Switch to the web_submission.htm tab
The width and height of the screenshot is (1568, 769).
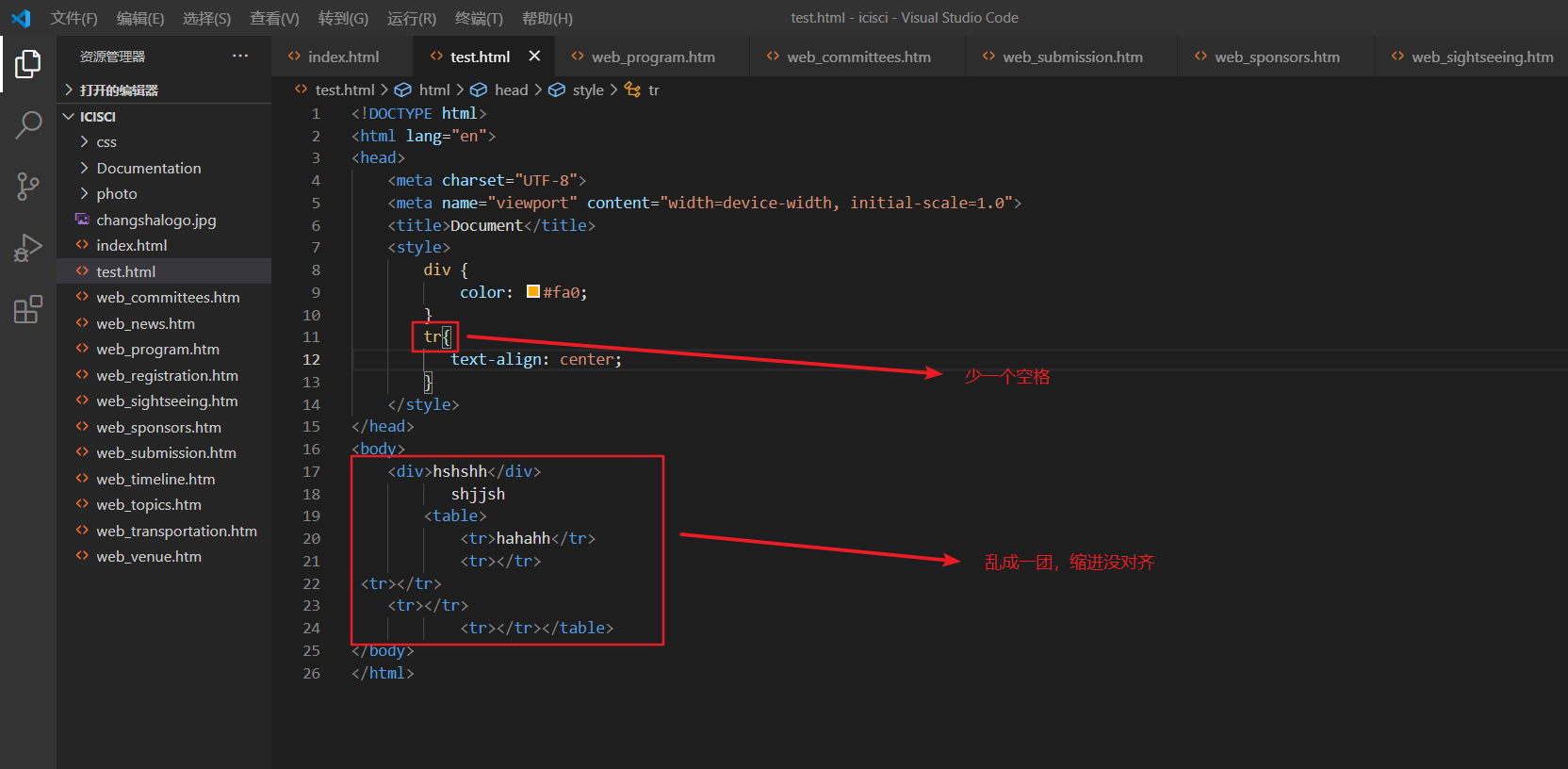1072,57
